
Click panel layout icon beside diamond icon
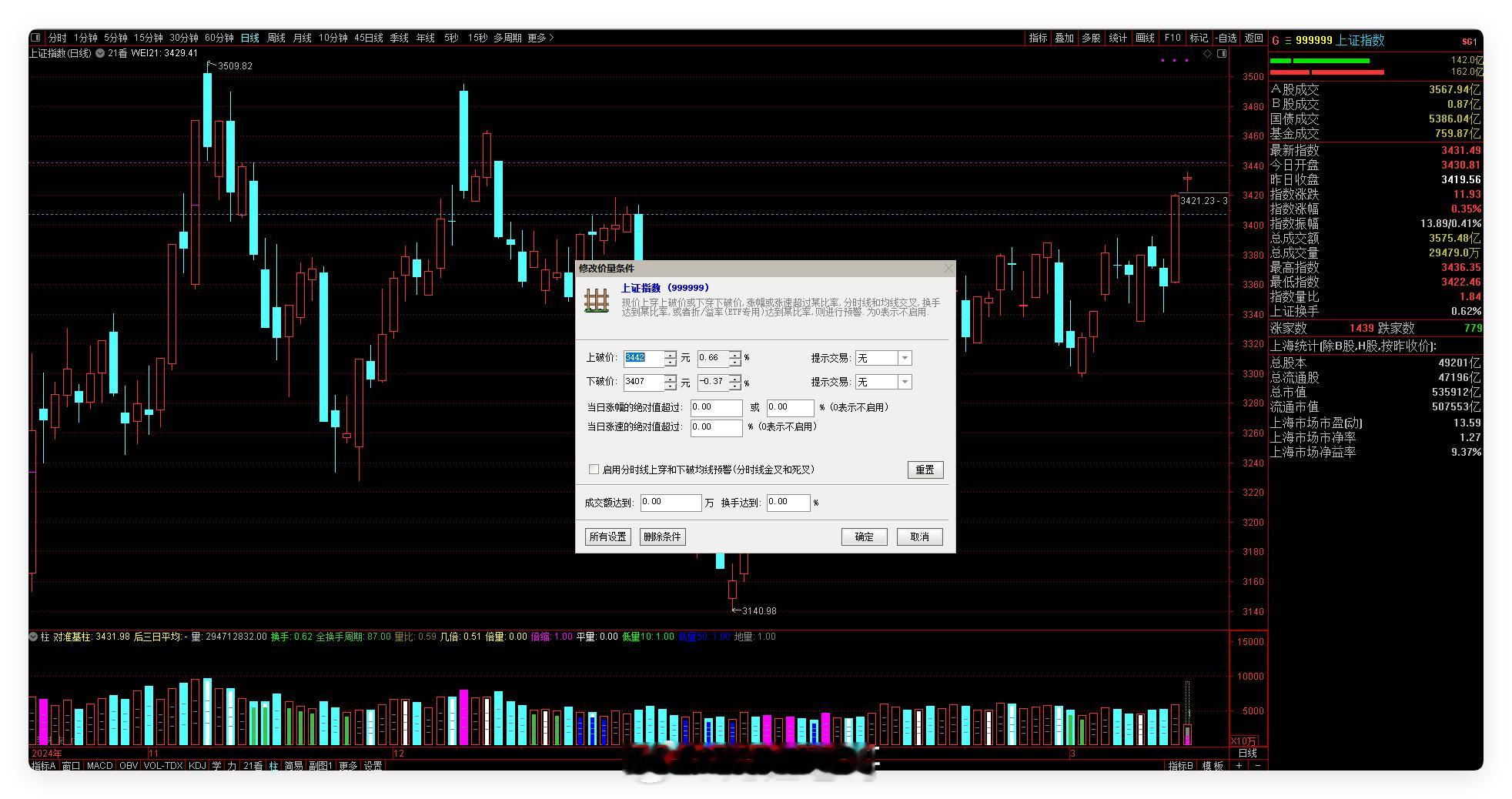click(x=1222, y=54)
